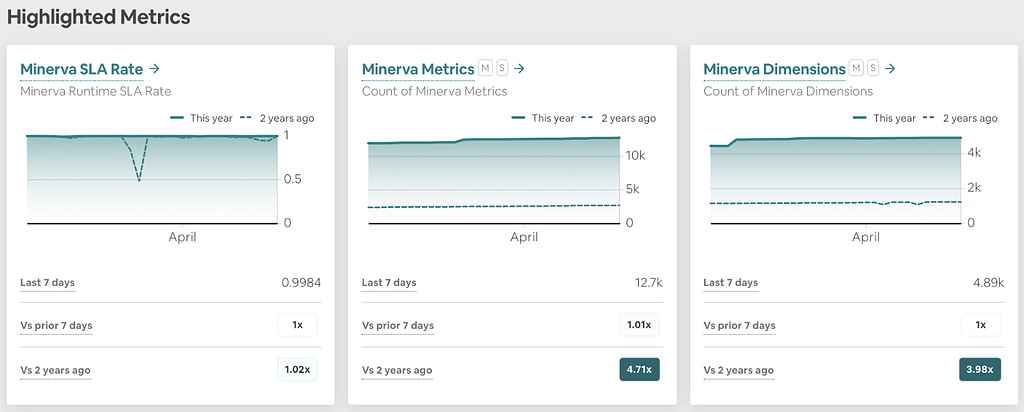Click the dip in the SLA Rate dashed line

click(x=138, y=178)
